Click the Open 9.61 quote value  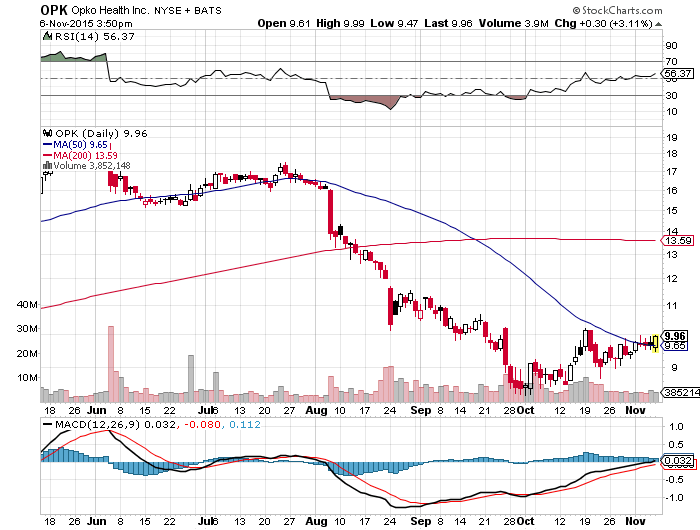pos(283,23)
